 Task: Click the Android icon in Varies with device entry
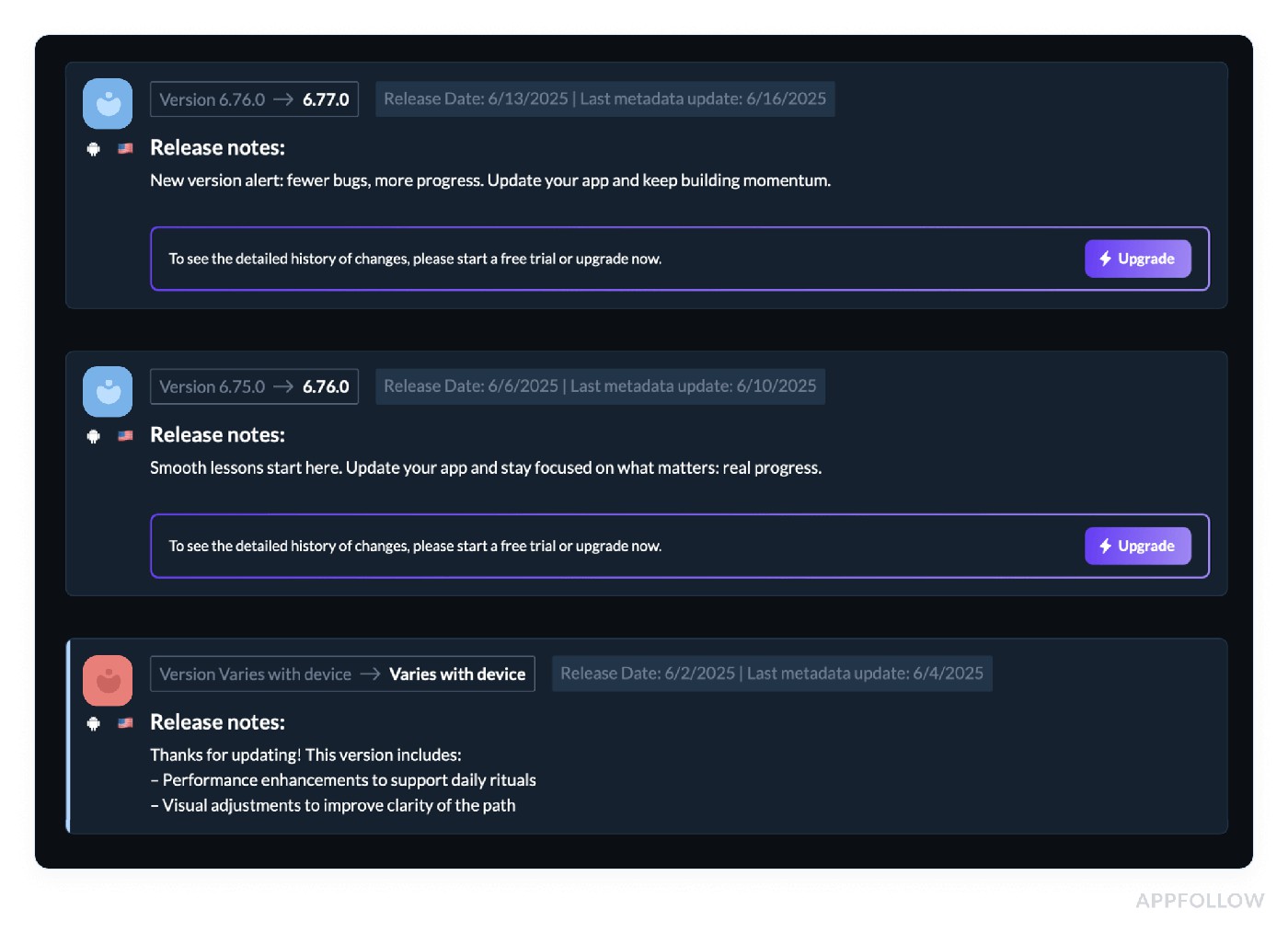click(93, 723)
